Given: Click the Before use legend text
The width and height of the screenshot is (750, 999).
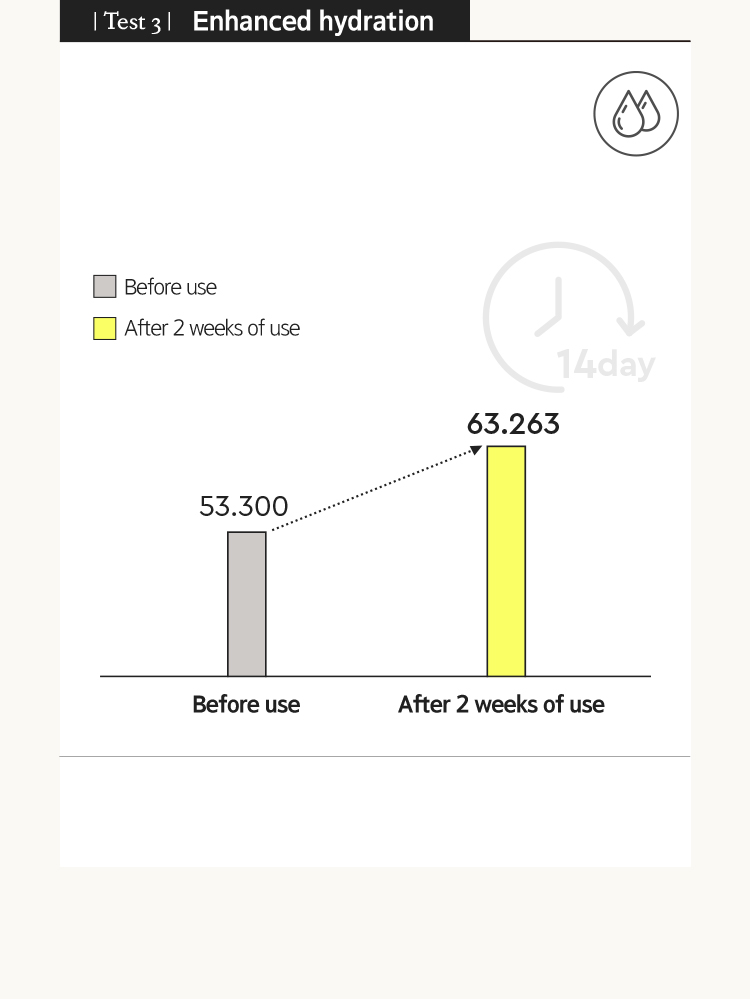Looking at the screenshot, I should (x=170, y=287).
